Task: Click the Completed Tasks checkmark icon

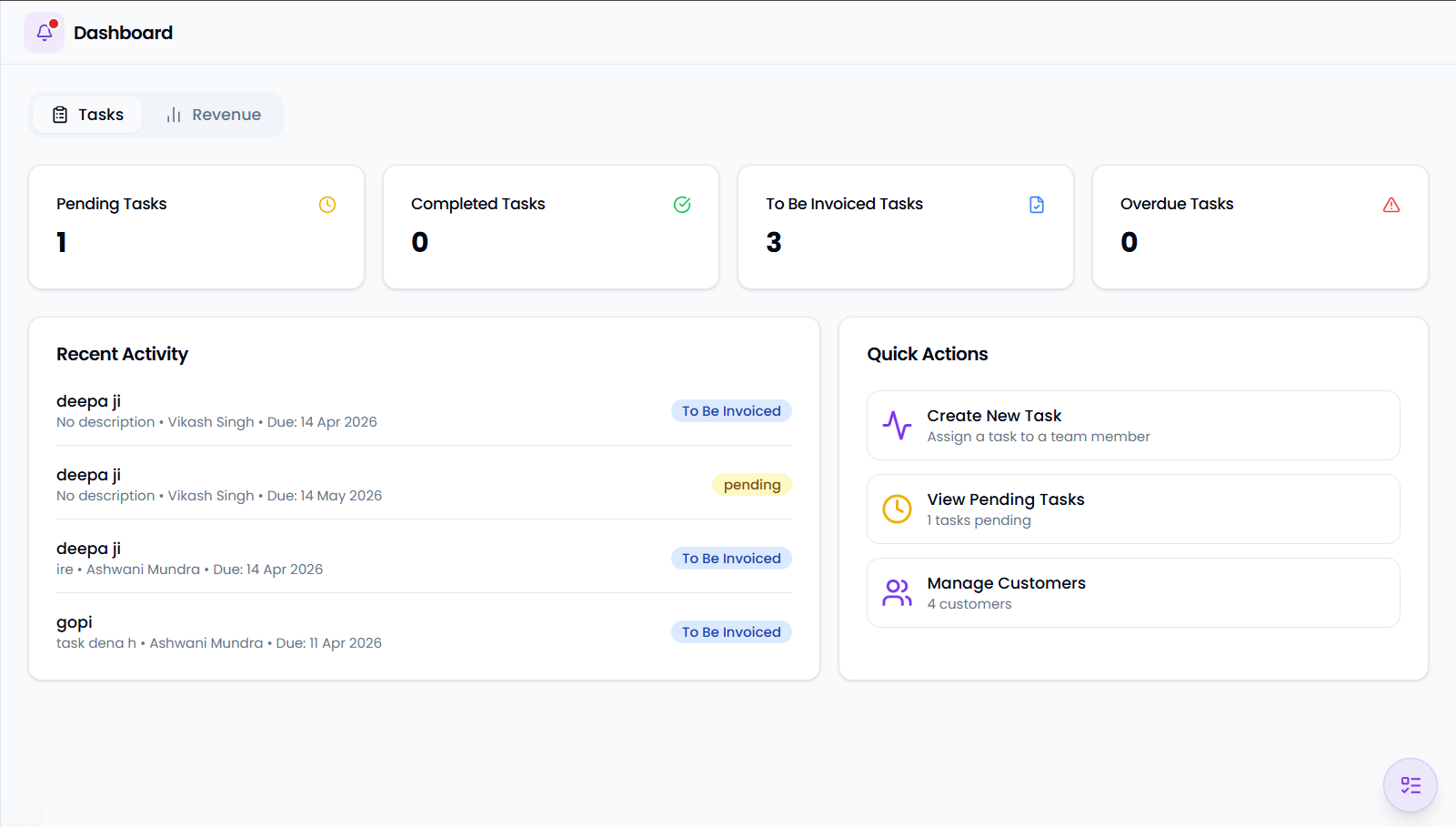Action: click(x=682, y=205)
